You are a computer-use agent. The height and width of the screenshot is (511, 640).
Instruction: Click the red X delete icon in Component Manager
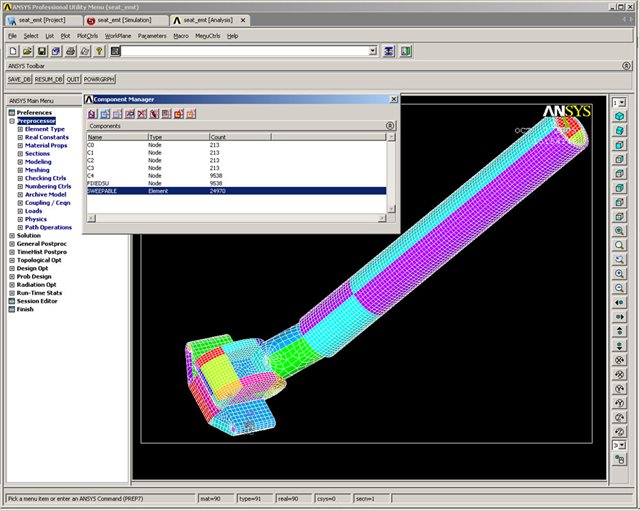tap(142, 114)
